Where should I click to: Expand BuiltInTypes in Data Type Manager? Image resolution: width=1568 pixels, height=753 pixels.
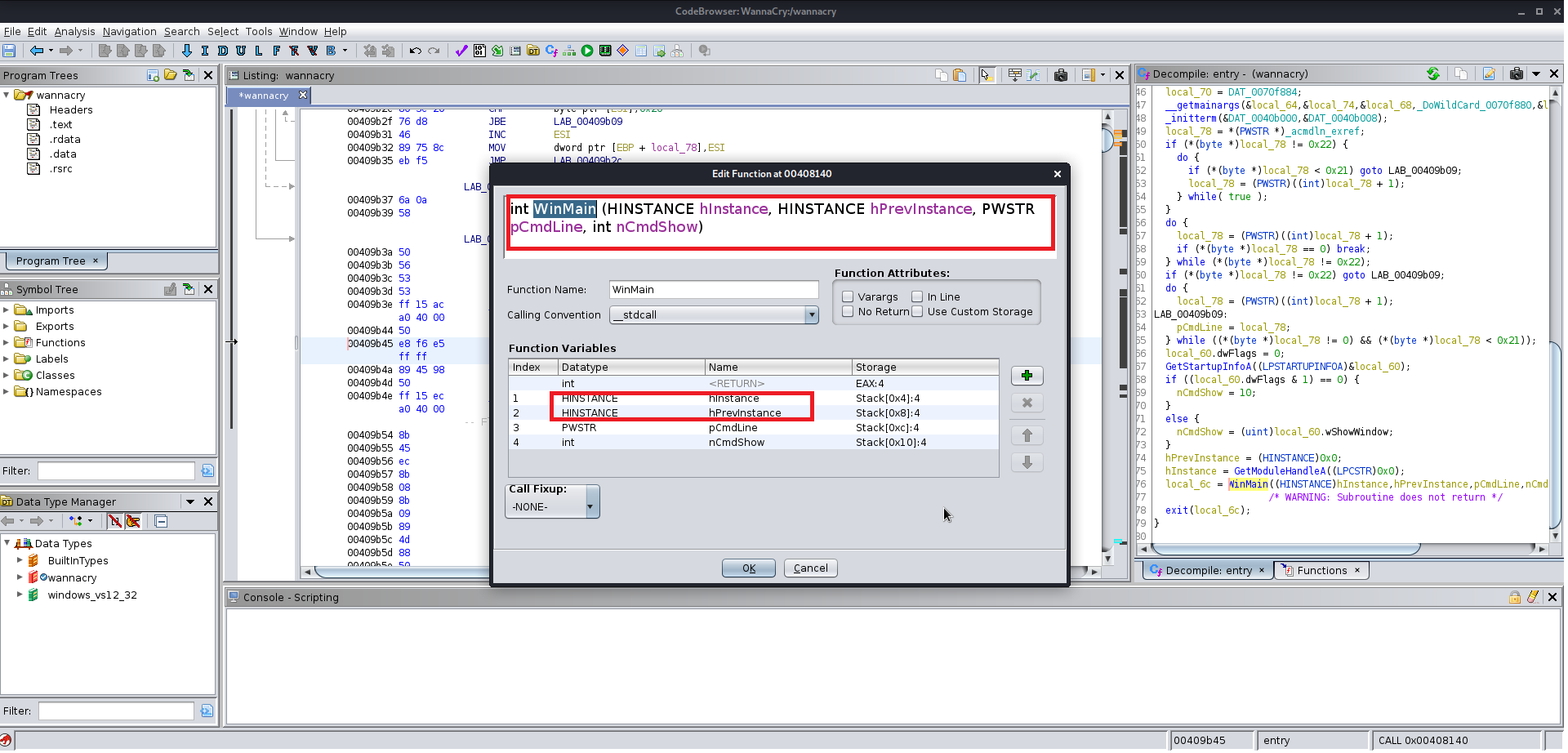20,560
